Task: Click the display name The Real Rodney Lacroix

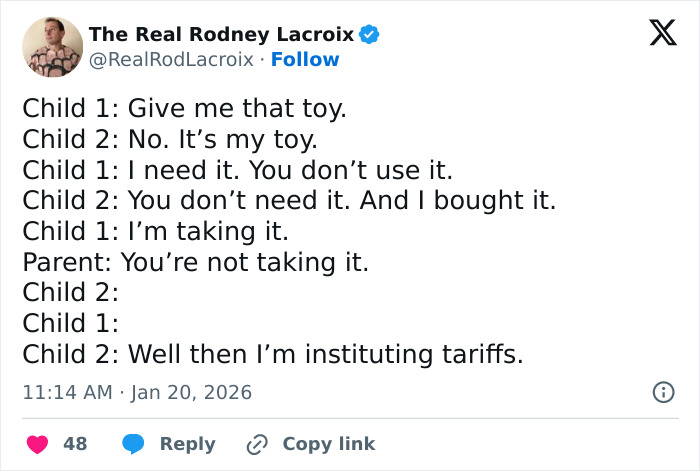Action: pyautogui.click(x=221, y=35)
